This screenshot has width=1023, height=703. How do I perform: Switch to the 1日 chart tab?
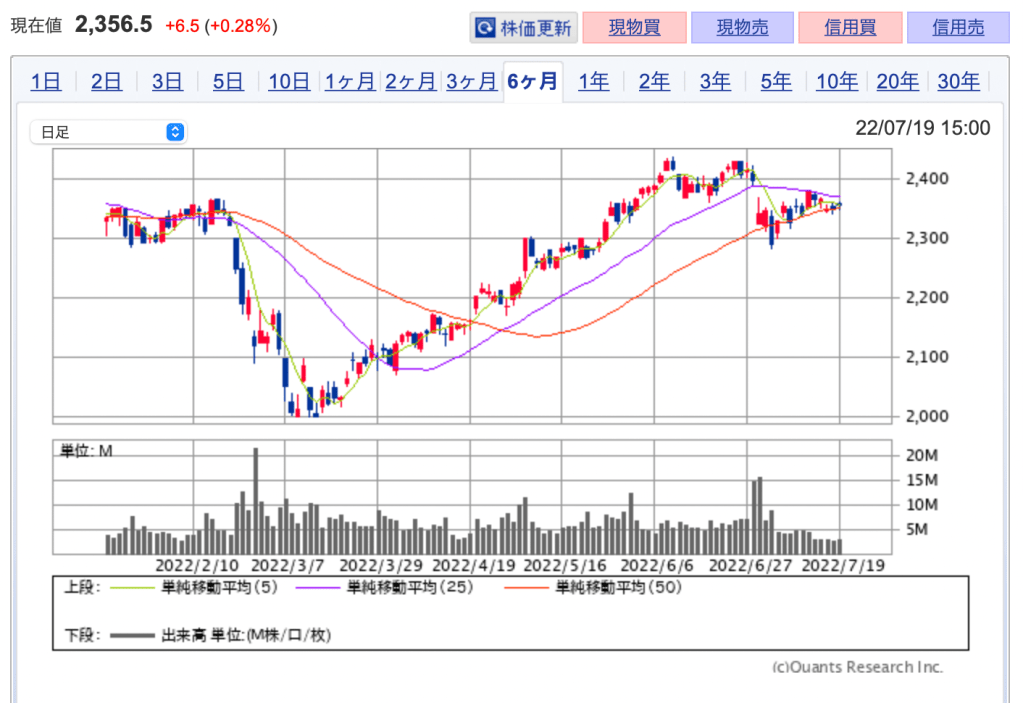pyautogui.click(x=46, y=82)
